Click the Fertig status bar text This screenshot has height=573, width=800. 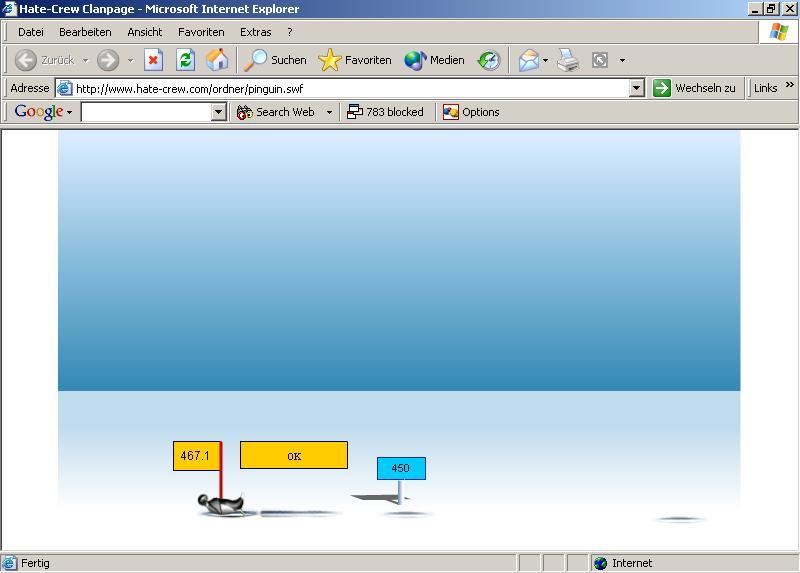35,563
